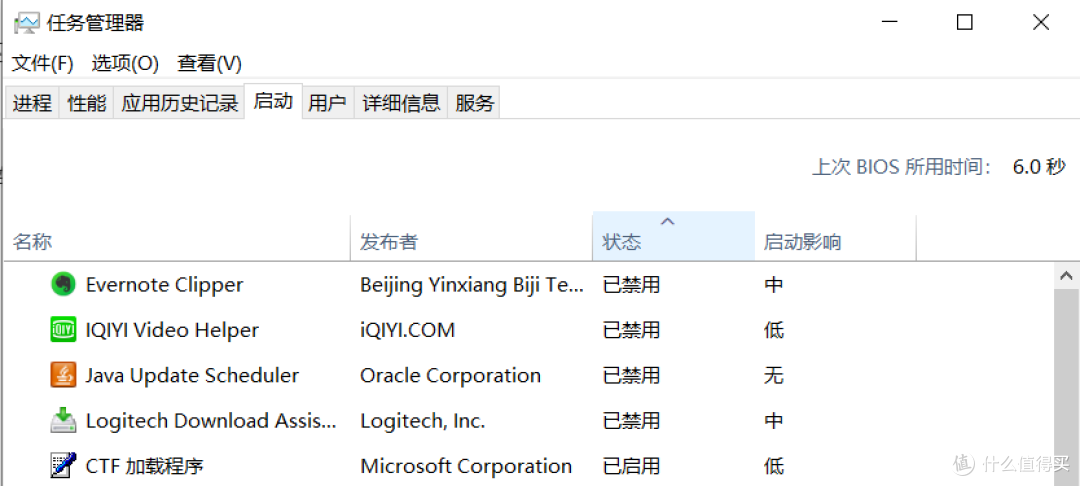This screenshot has width=1080, height=486.
Task: Switch to the 详细信息 tab
Action: click(402, 103)
